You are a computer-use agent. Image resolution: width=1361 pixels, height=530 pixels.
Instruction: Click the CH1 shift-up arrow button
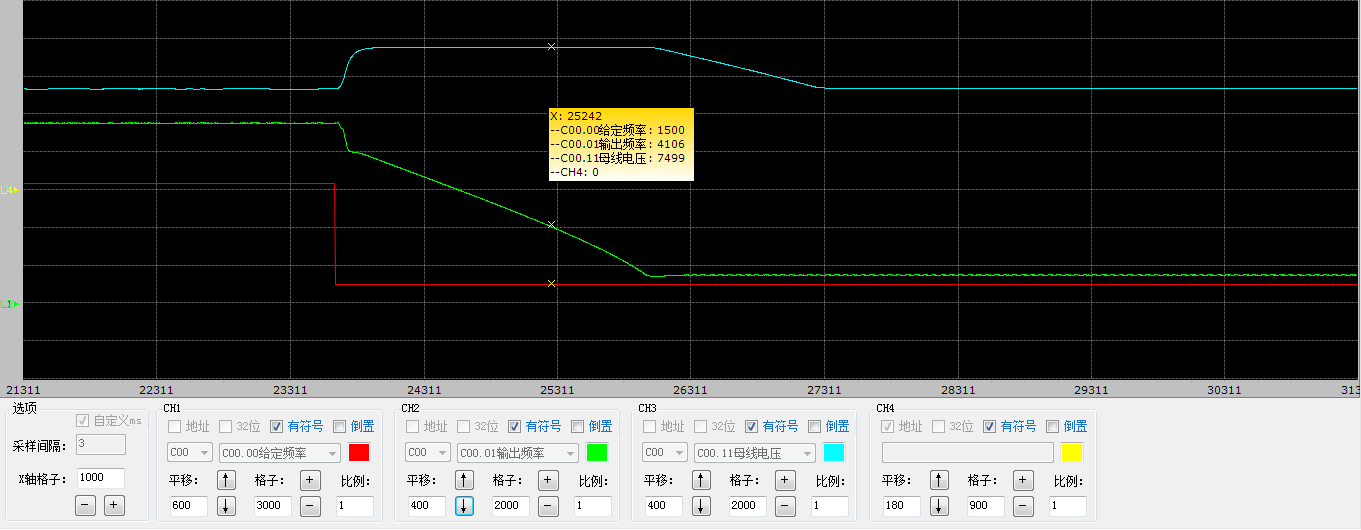pyautogui.click(x=227, y=480)
